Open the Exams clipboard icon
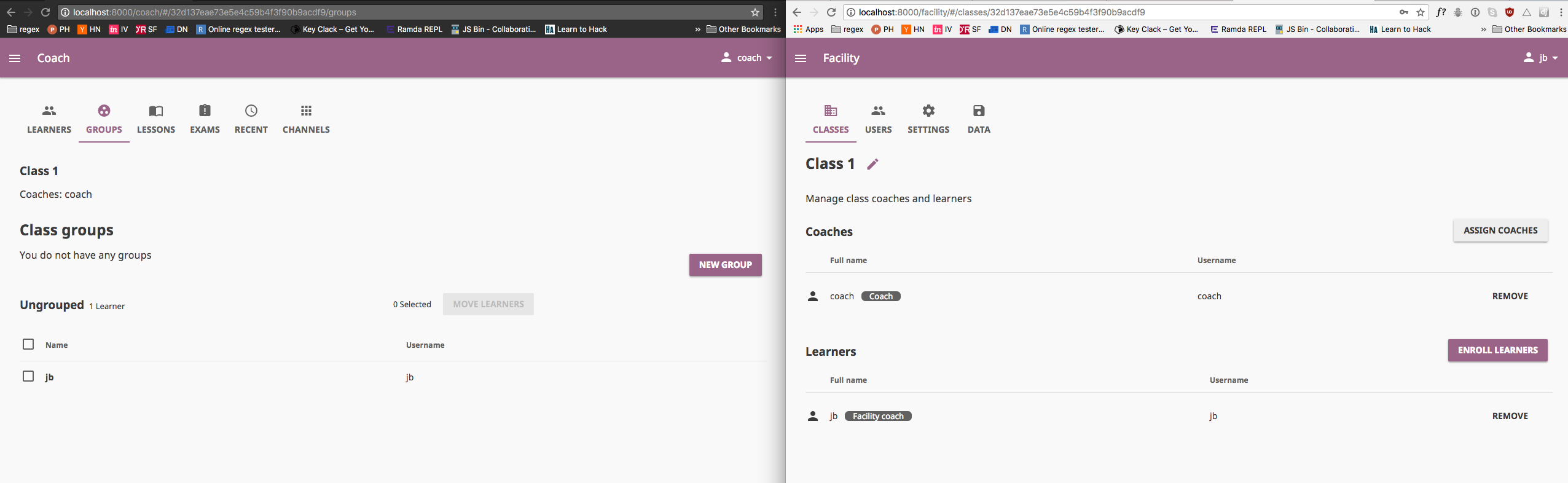This screenshot has width=1568, height=483. pos(205,111)
